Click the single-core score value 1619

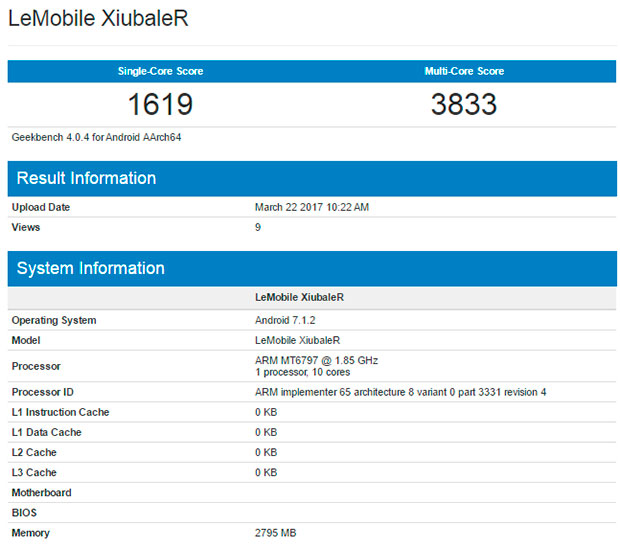pyautogui.click(x=159, y=104)
